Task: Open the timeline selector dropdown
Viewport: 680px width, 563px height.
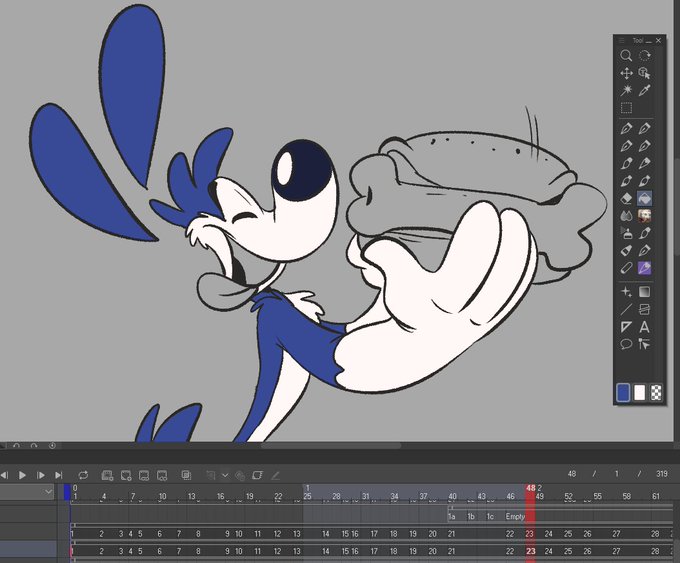Action: tap(27, 492)
